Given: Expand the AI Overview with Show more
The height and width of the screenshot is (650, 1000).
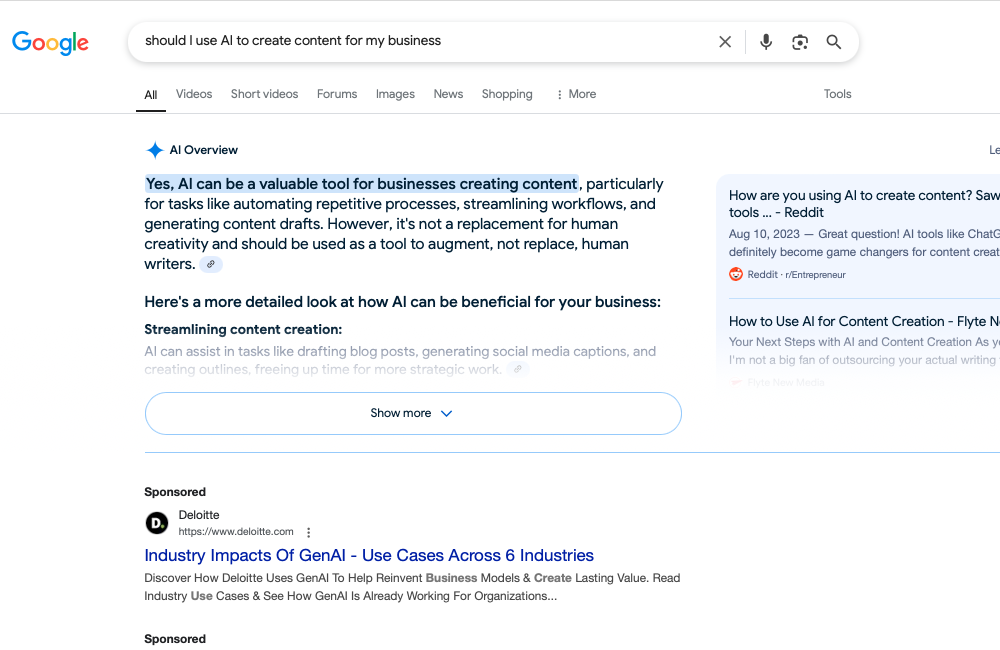Looking at the screenshot, I should tap(413, 413).
